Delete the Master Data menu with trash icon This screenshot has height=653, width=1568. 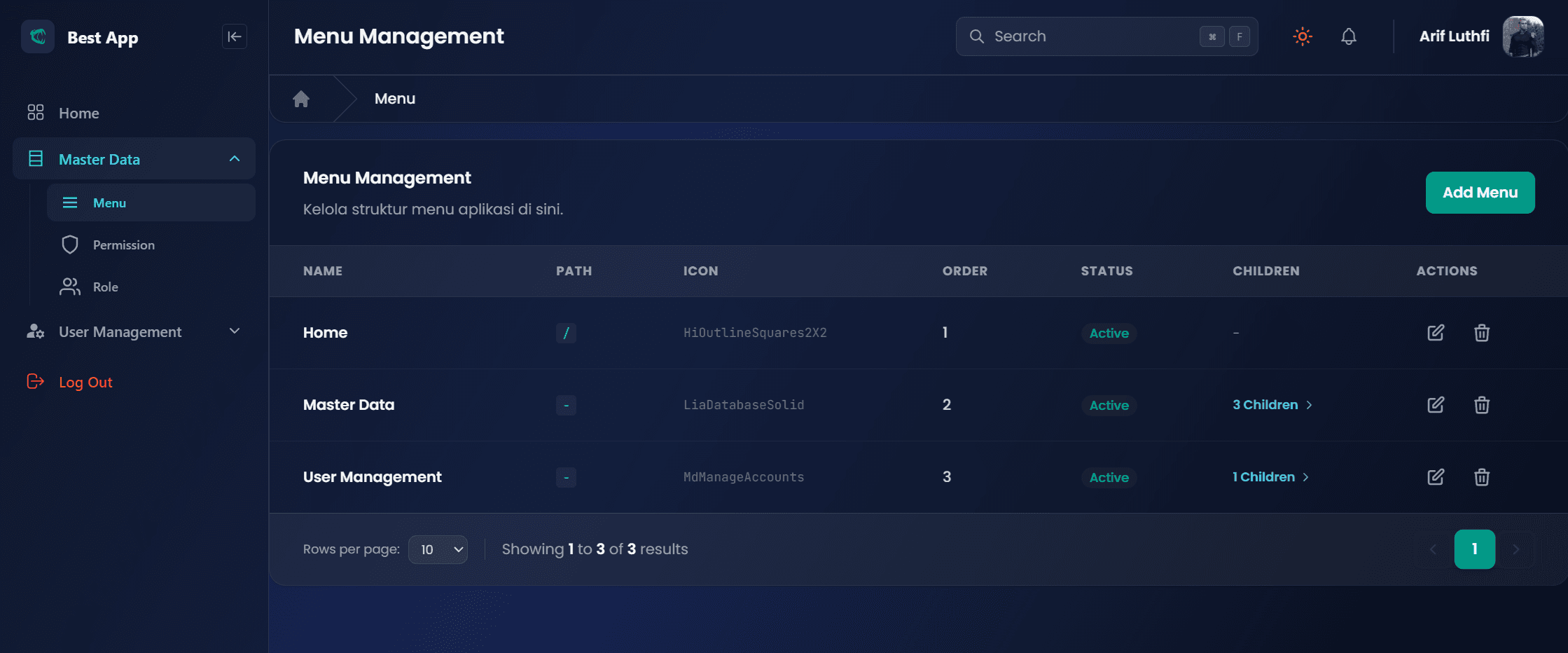(1482, 405)
